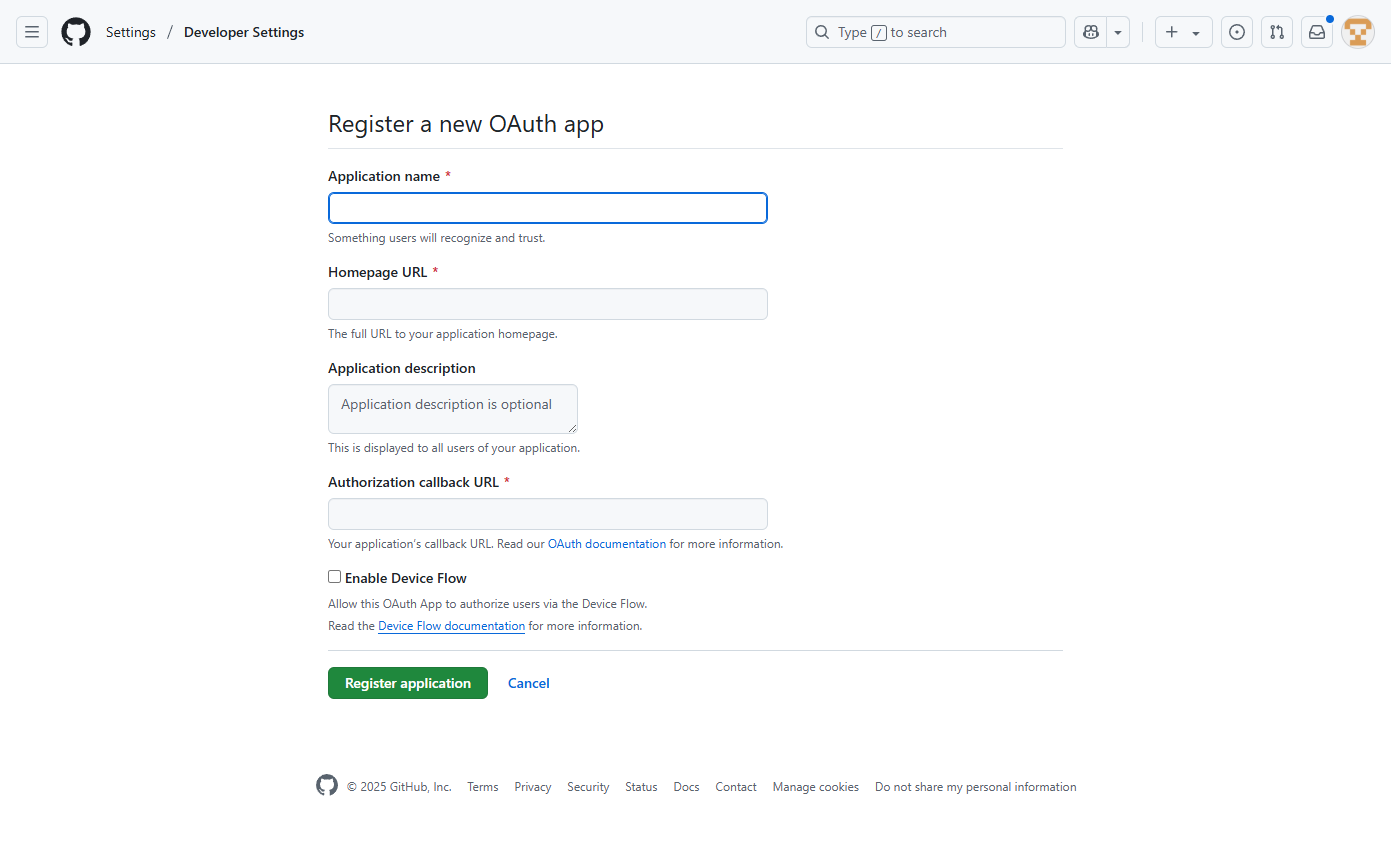Click the search bar in the header
Viewport: 1391px width, 848px height.
tap(936, 32)
